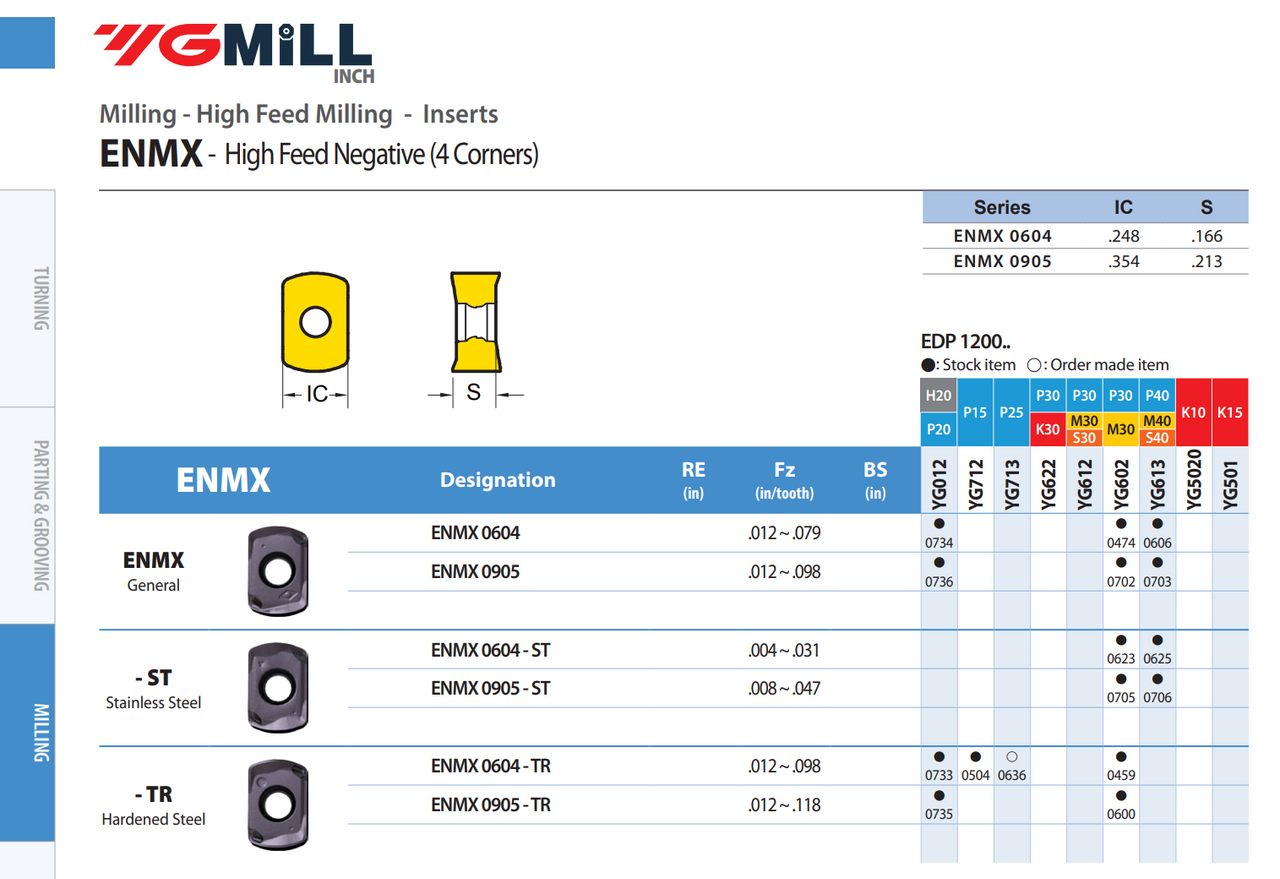This screenshot has width=1280, height=879.
Task: Select 'ENMX 0905 - ST' designation
Action: tap(490, 688)
